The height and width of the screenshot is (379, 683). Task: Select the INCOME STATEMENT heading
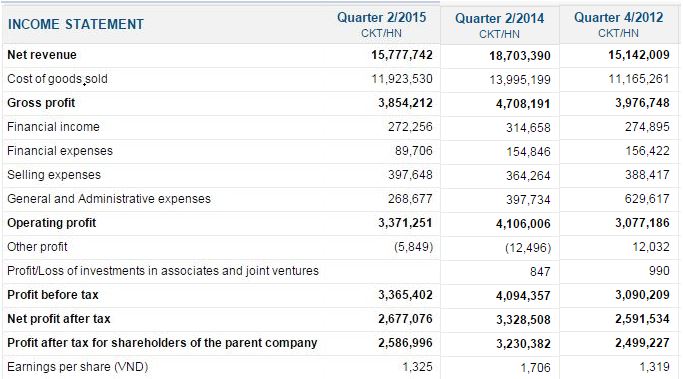point(76,24)
